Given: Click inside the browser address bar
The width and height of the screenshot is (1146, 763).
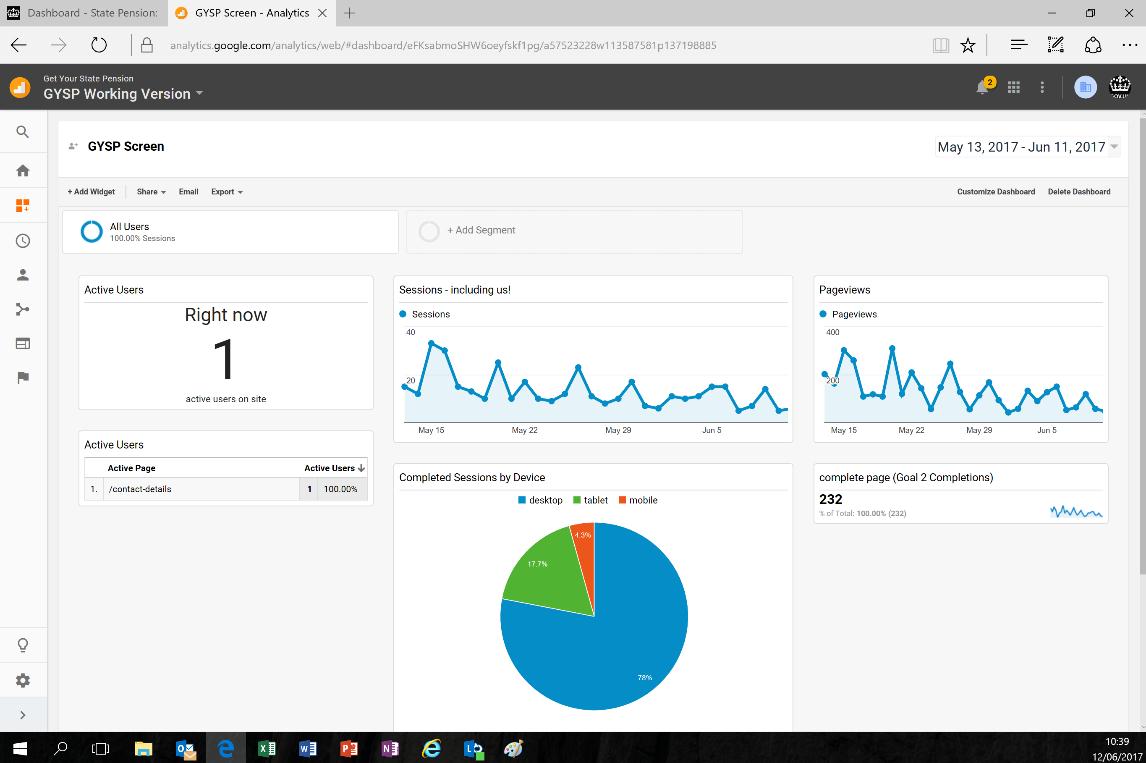Looking at the screenshot, I should [500, 44].
